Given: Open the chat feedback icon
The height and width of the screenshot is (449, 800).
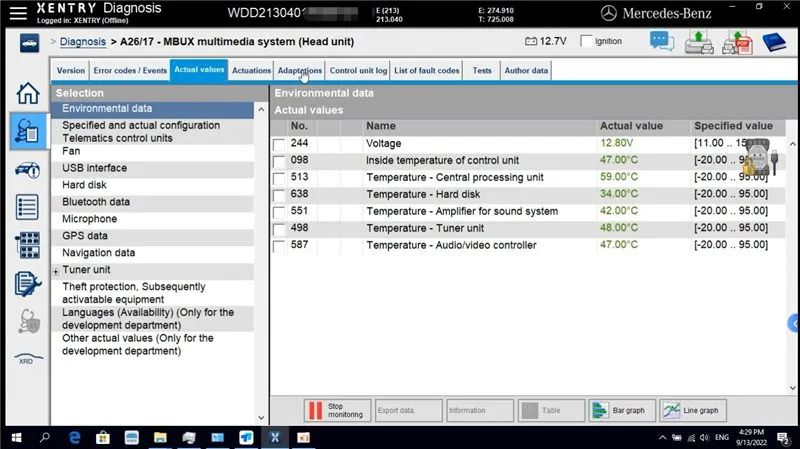Looking at the screenshot, I should point(662,41).
